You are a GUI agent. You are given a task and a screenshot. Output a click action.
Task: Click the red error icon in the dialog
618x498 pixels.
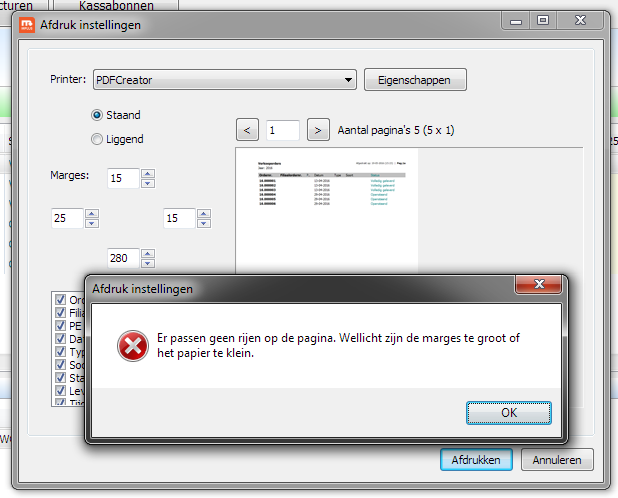pyautogui.click(x=133, y=346)
